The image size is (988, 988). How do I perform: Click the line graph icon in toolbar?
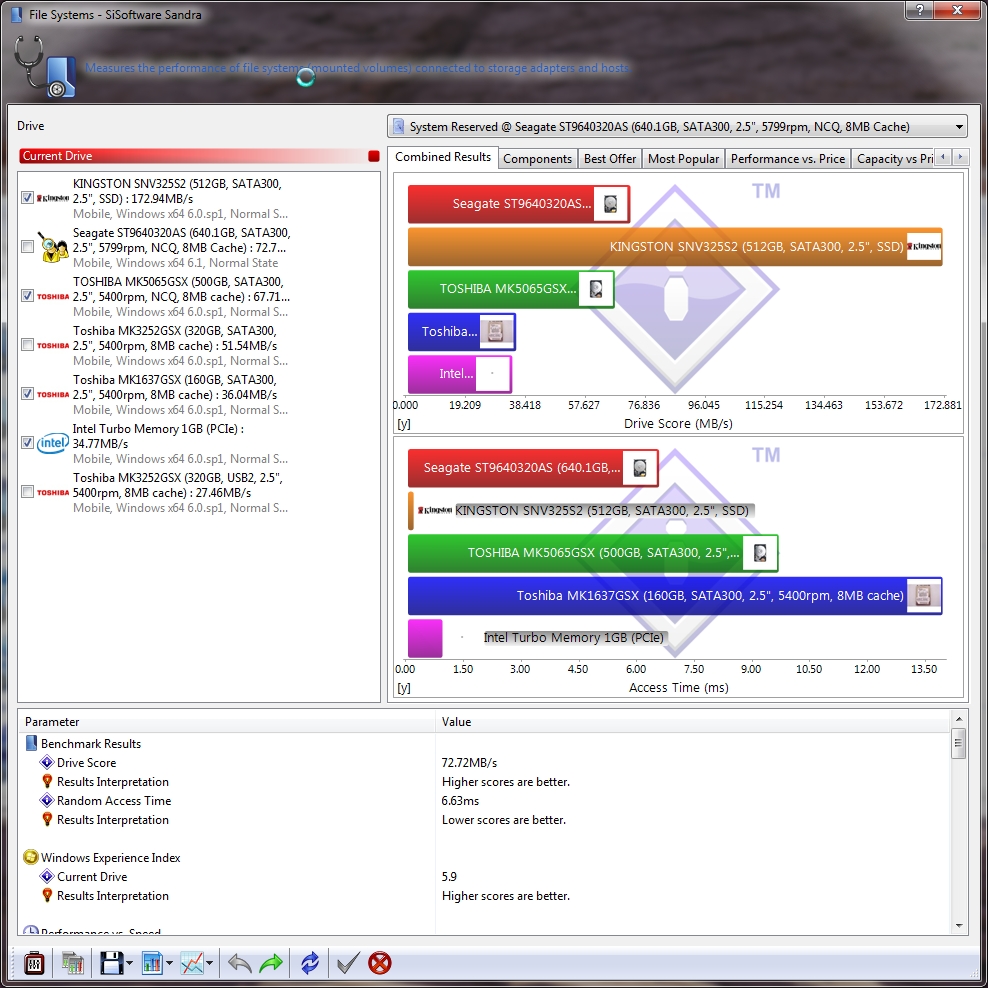pos(192,963)
